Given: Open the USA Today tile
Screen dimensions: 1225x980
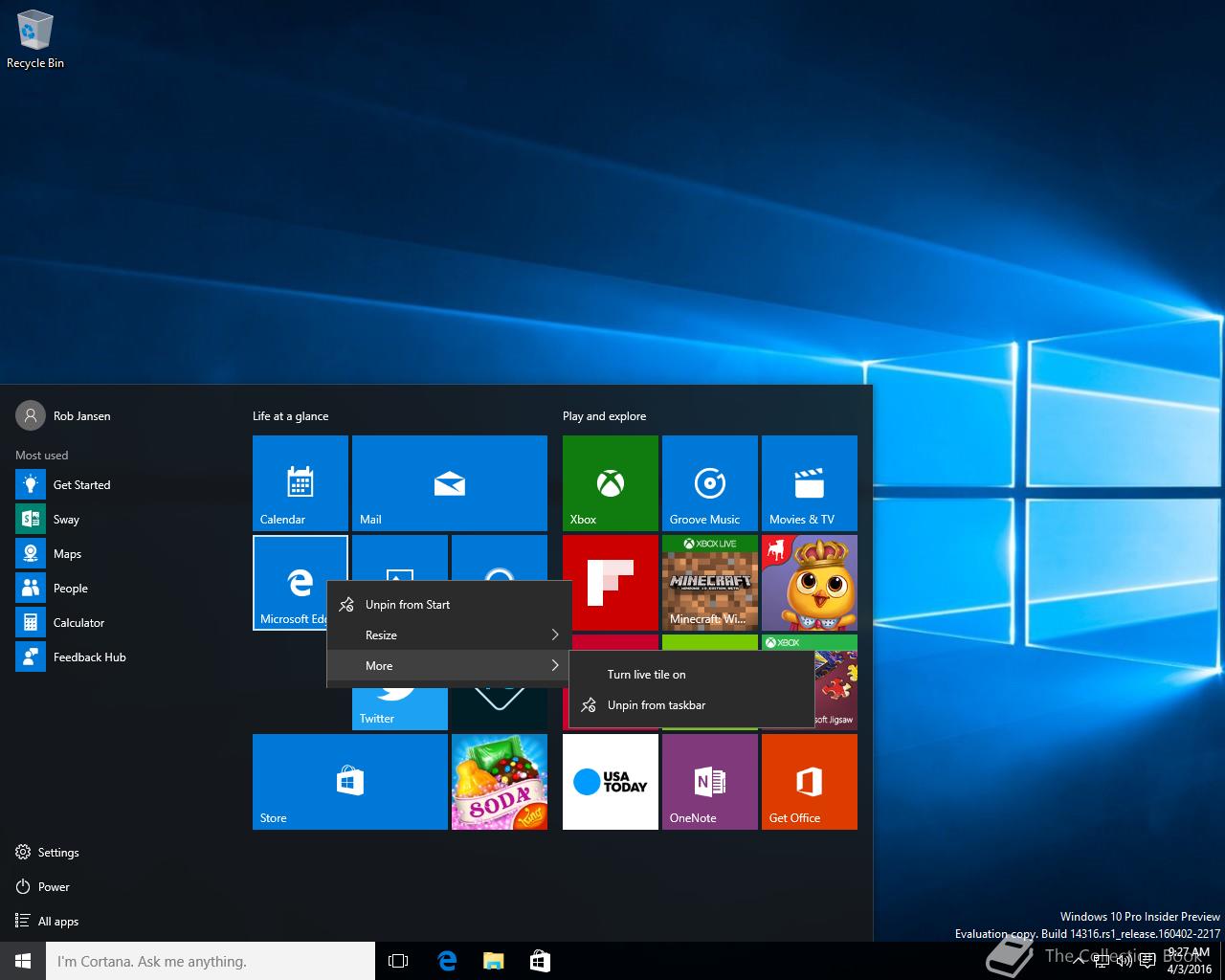Looking at the screenshot, I should [611, 782].
